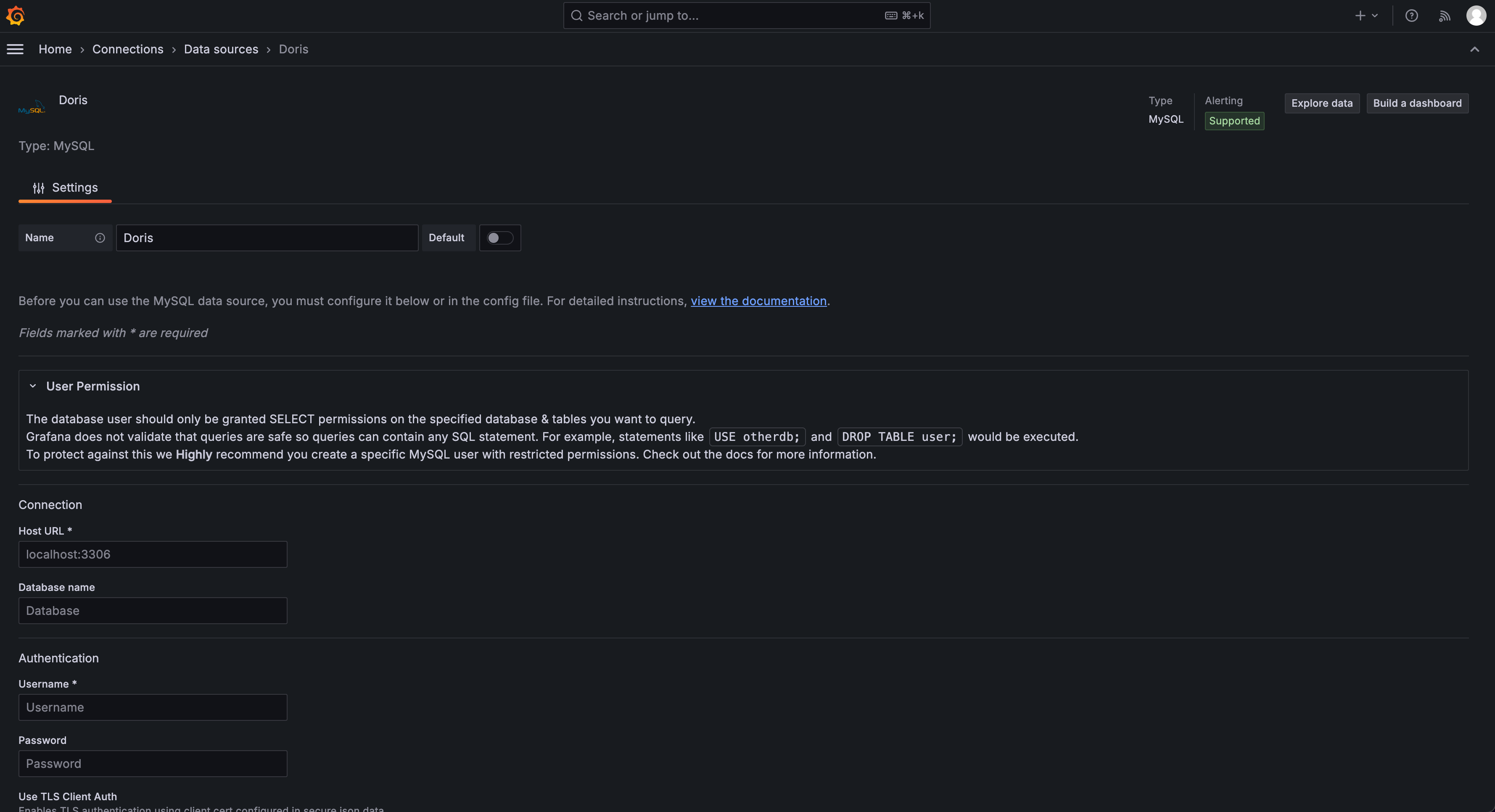
Task: Click the MySQL data source logo
Action: point(32,107)
